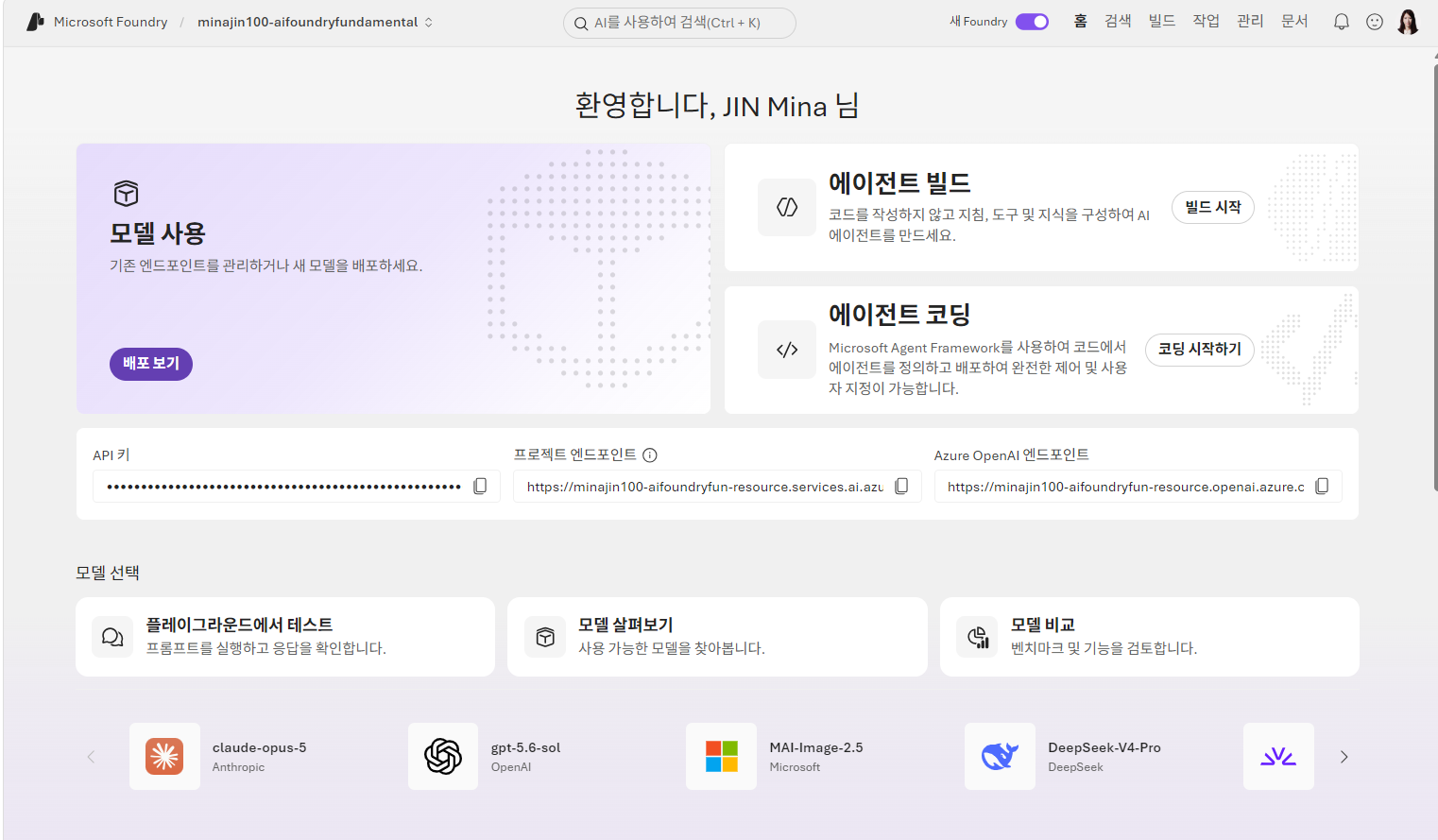Screen dimensions: 1438x840
Task: Click the playground chat bubbles icon
Action: [112, 637]
